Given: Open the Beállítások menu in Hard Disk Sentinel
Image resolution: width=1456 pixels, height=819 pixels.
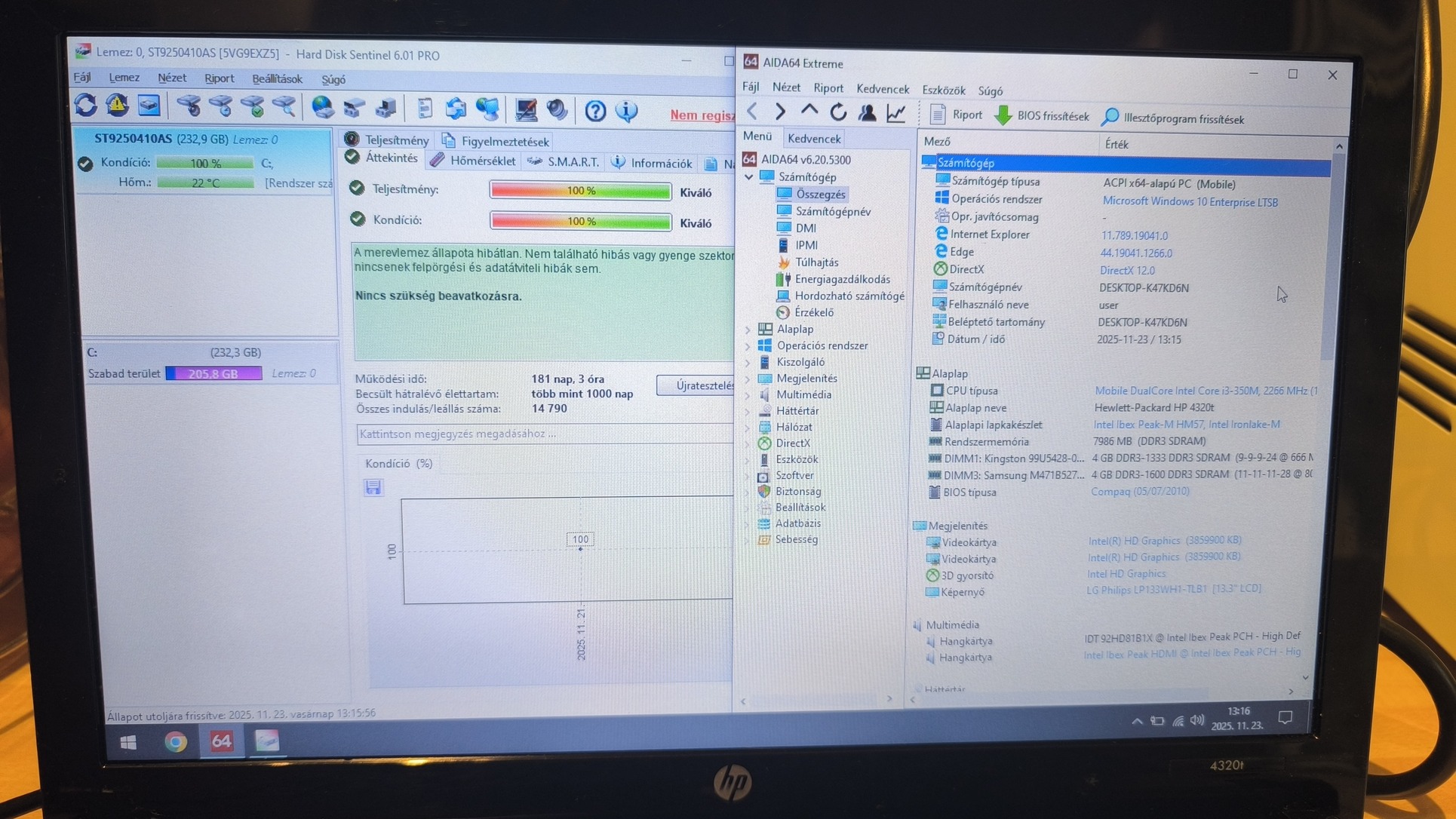Looking at the screenshot, I should (276, 79).
